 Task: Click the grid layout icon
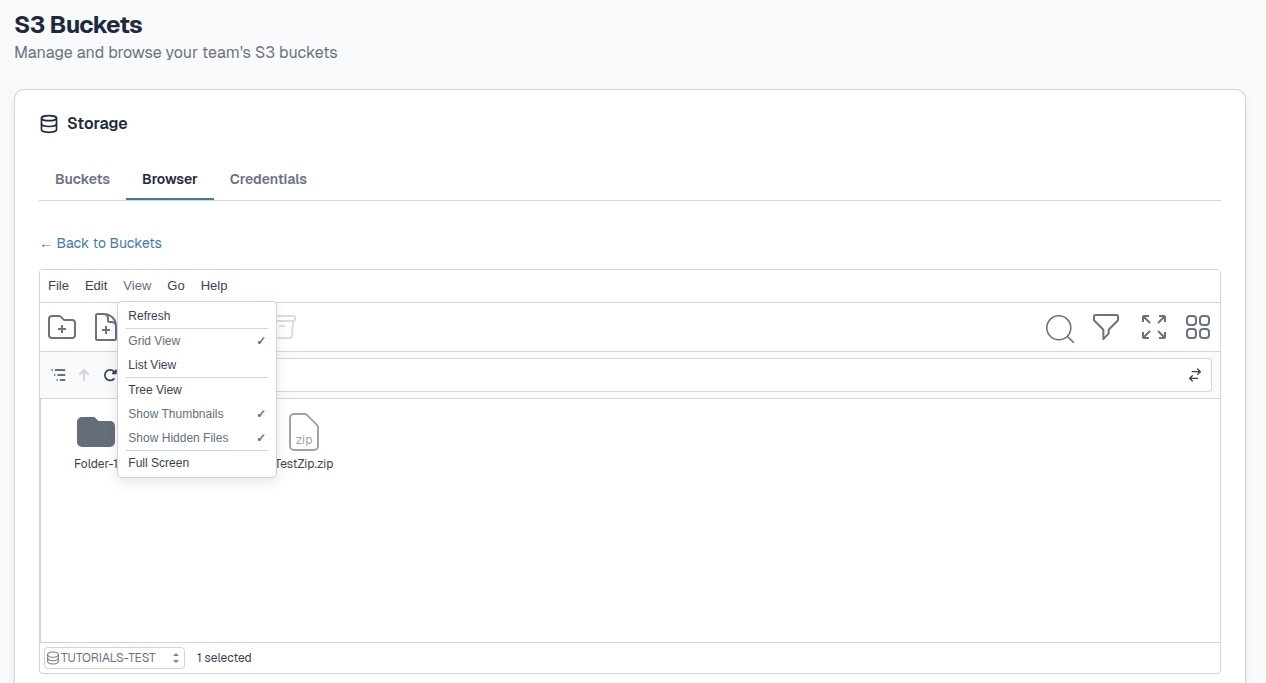click(x=1197, y=327)
